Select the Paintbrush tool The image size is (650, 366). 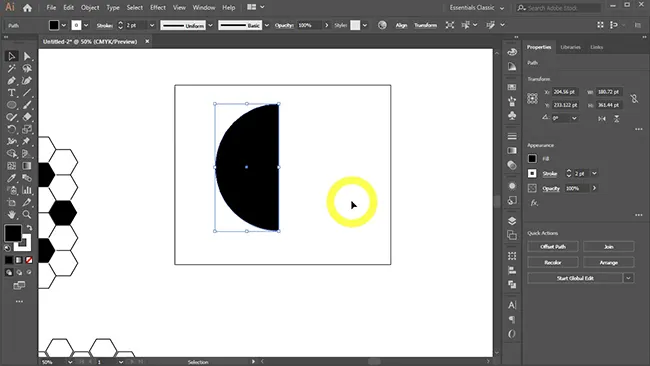(x=27, y=105)
